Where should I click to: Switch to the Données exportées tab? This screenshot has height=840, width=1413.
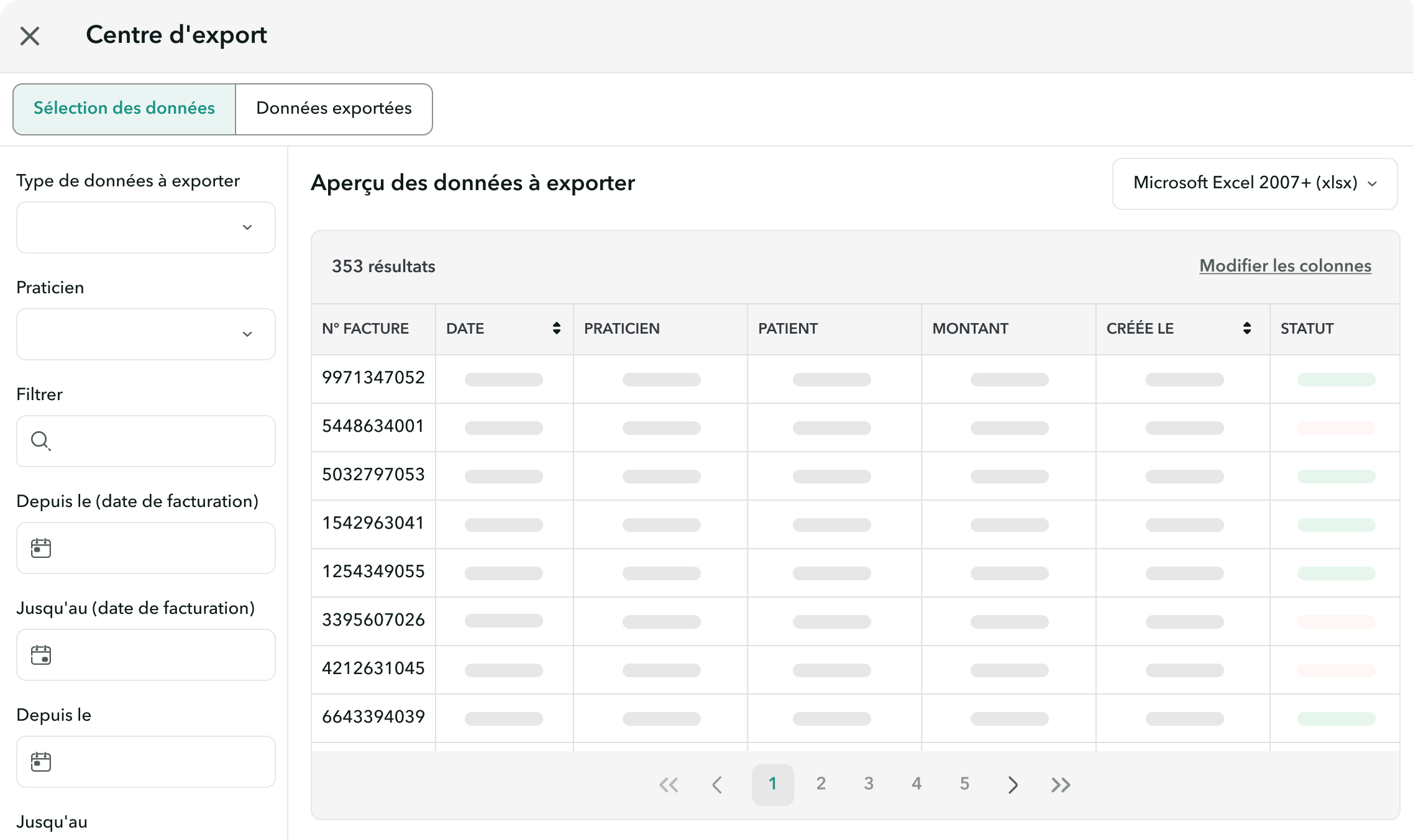point(333,109)
